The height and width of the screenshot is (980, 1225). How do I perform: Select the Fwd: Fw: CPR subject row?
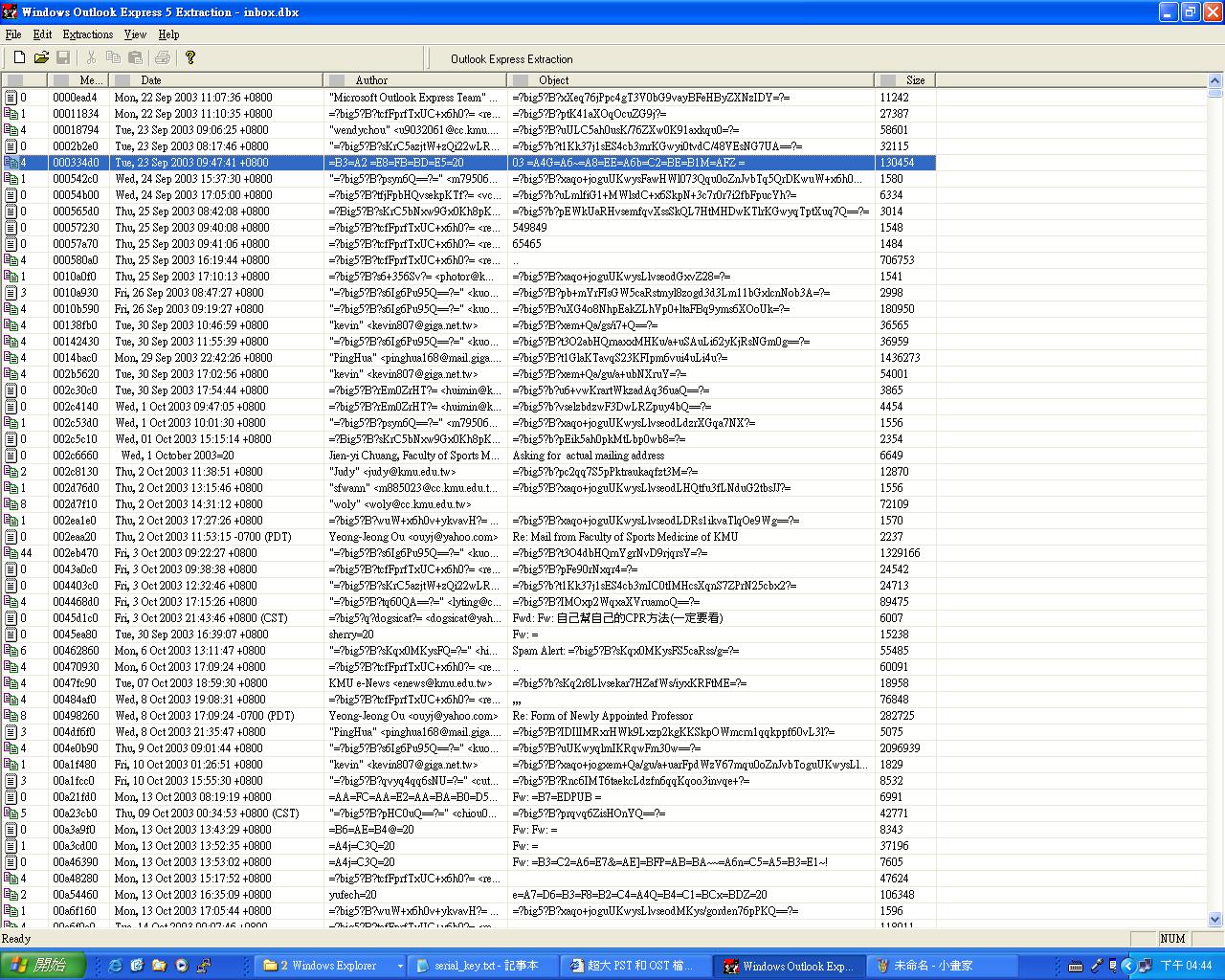(617, 618)
